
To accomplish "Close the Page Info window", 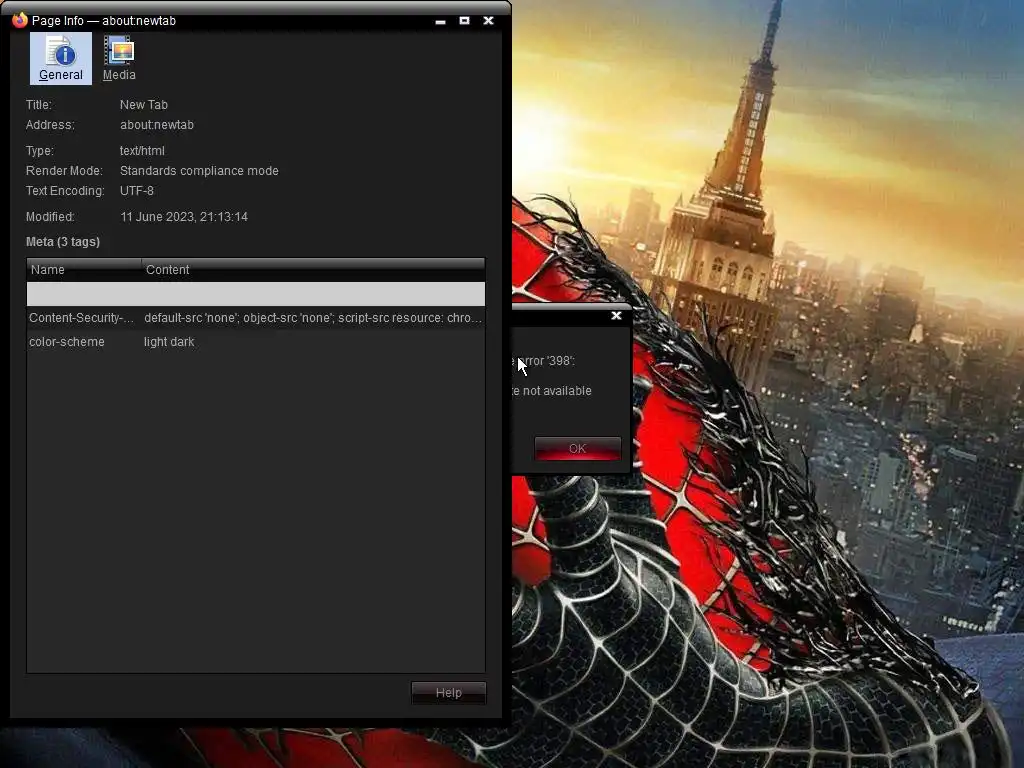I will pos(488,21).
